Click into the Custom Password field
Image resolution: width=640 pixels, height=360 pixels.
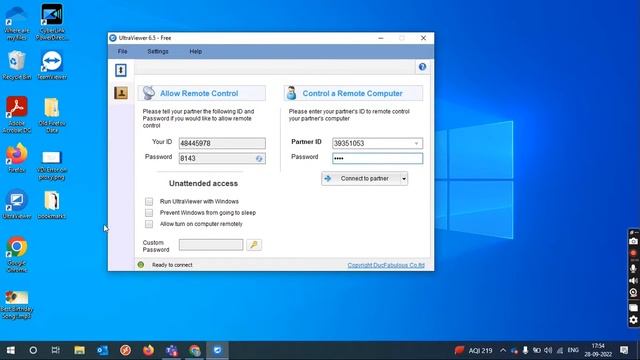coord(211,245)
